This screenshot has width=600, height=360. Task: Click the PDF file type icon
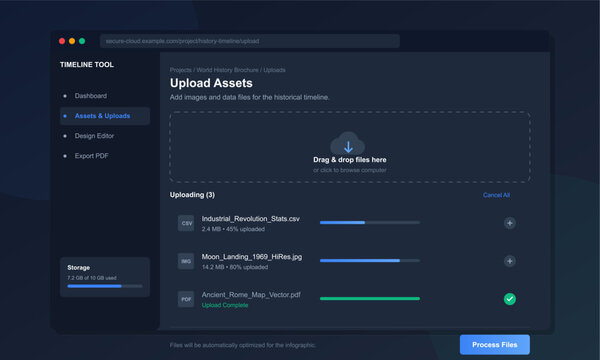(x=186, y=299)
